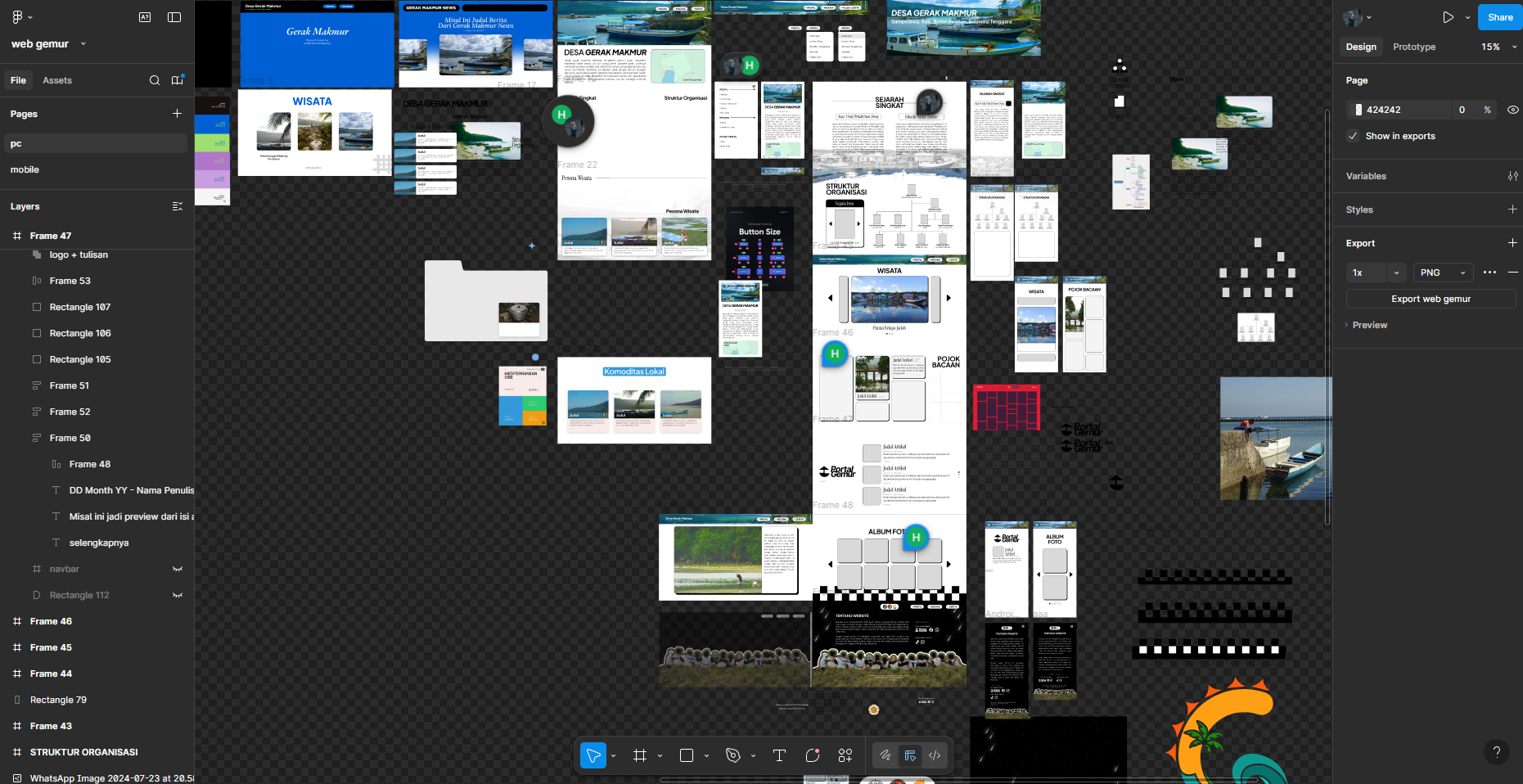Add a new page with the plus icon
The image size is (1523, 784).
pyautogui.click(x=177, y=114)
